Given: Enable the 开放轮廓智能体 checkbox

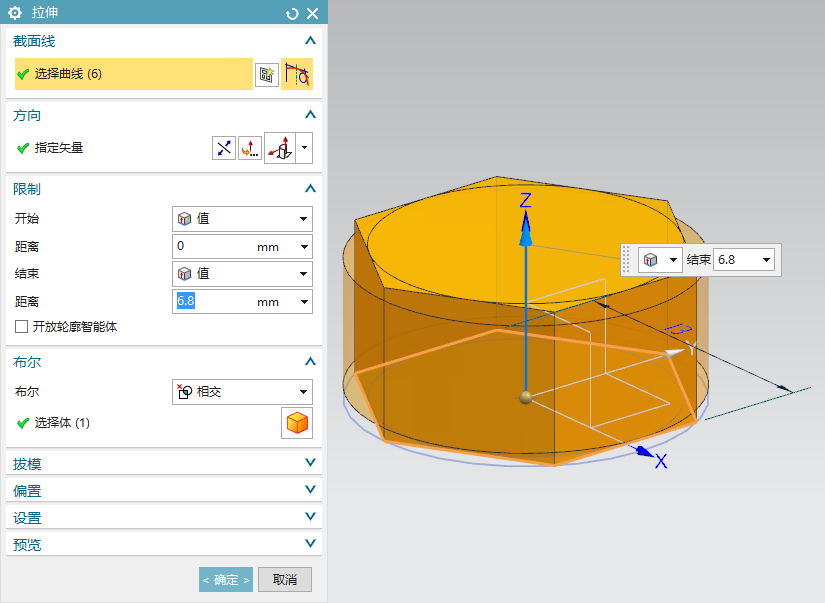Looking at the screenshot, I should 22,327.
